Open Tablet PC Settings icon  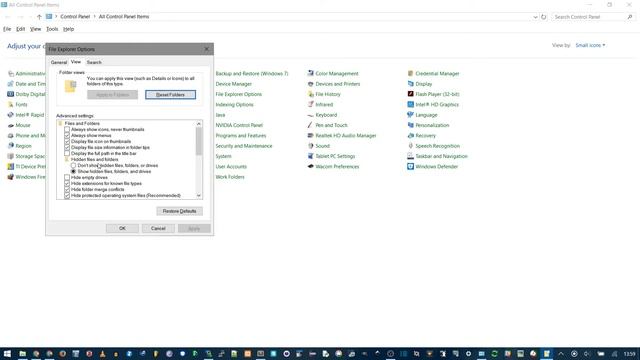click(x=311, y=156)
